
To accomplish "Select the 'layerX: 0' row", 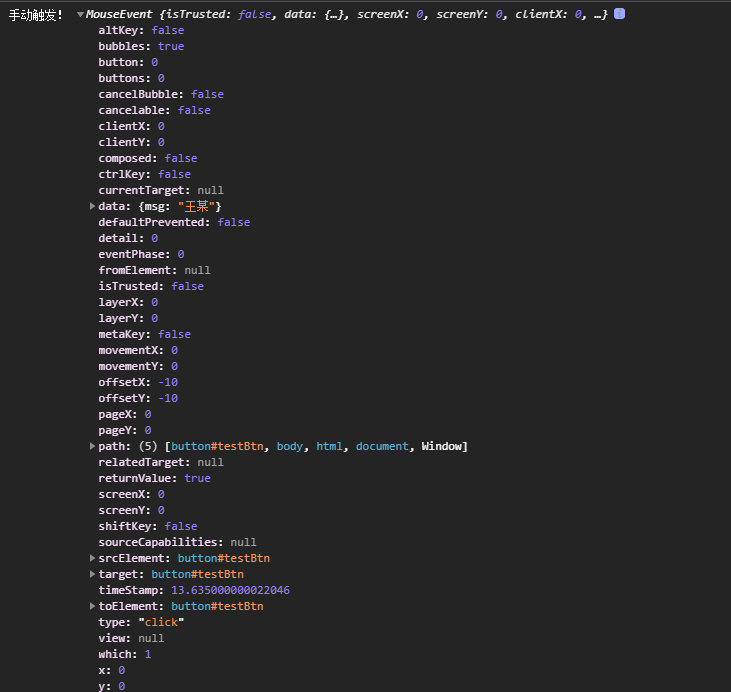I will [128, 302].
